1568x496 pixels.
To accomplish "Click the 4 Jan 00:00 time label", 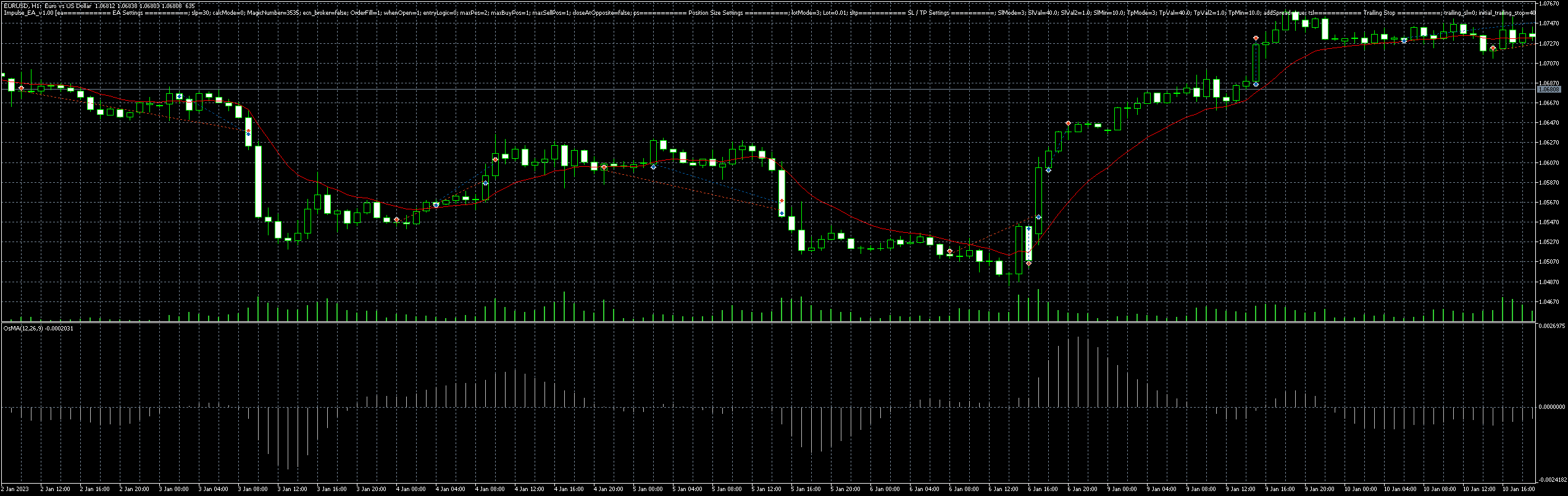I will [411, 489].
